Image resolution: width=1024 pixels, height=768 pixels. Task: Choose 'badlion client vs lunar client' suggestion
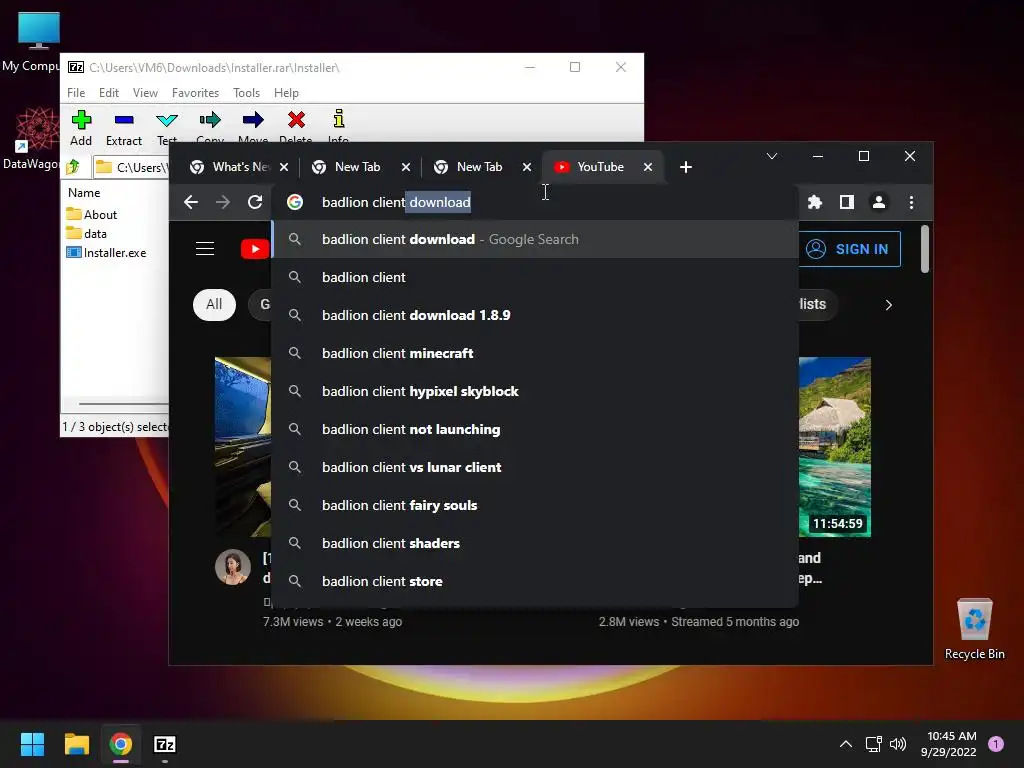click(x=536, y=467)
